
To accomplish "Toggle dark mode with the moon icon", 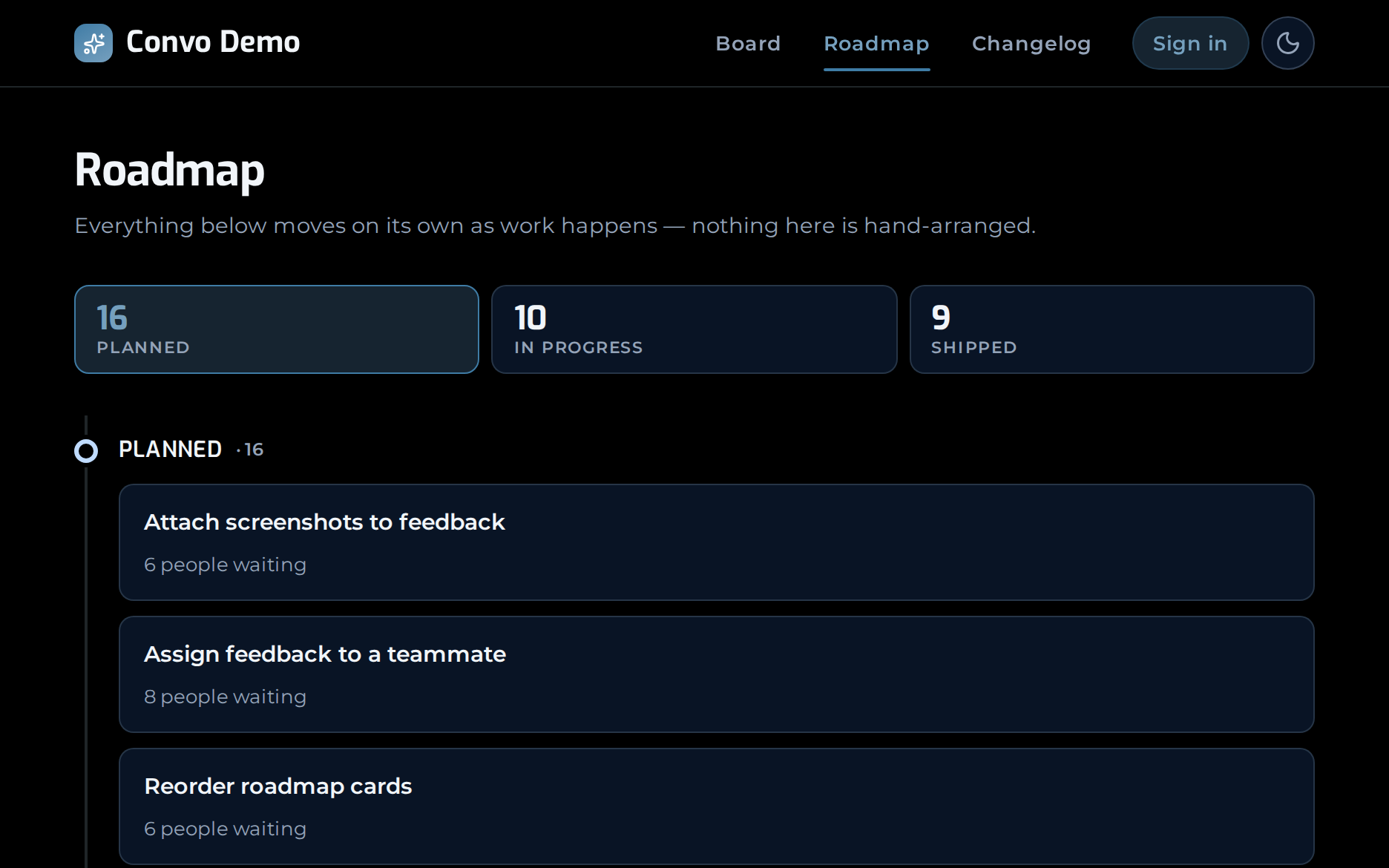I will pyautogui.click(x=1287, y=43).
